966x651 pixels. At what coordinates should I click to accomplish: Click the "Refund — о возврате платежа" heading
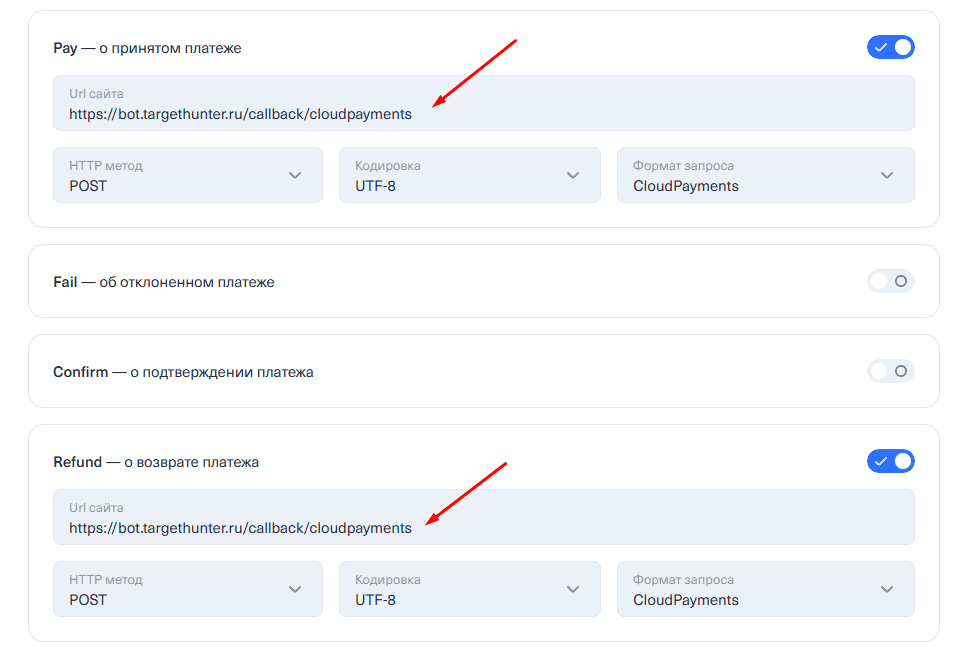[x=156, y=462]
